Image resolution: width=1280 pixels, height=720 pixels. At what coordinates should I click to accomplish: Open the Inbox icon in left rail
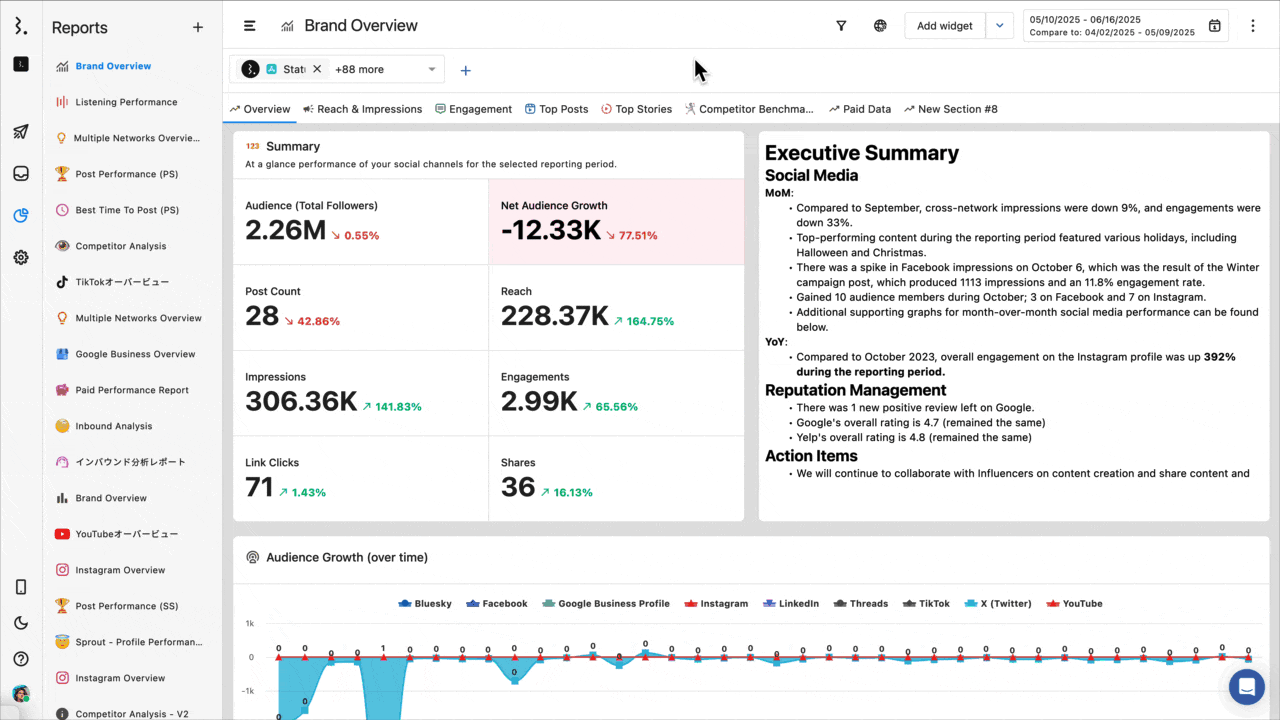(21, 174)
